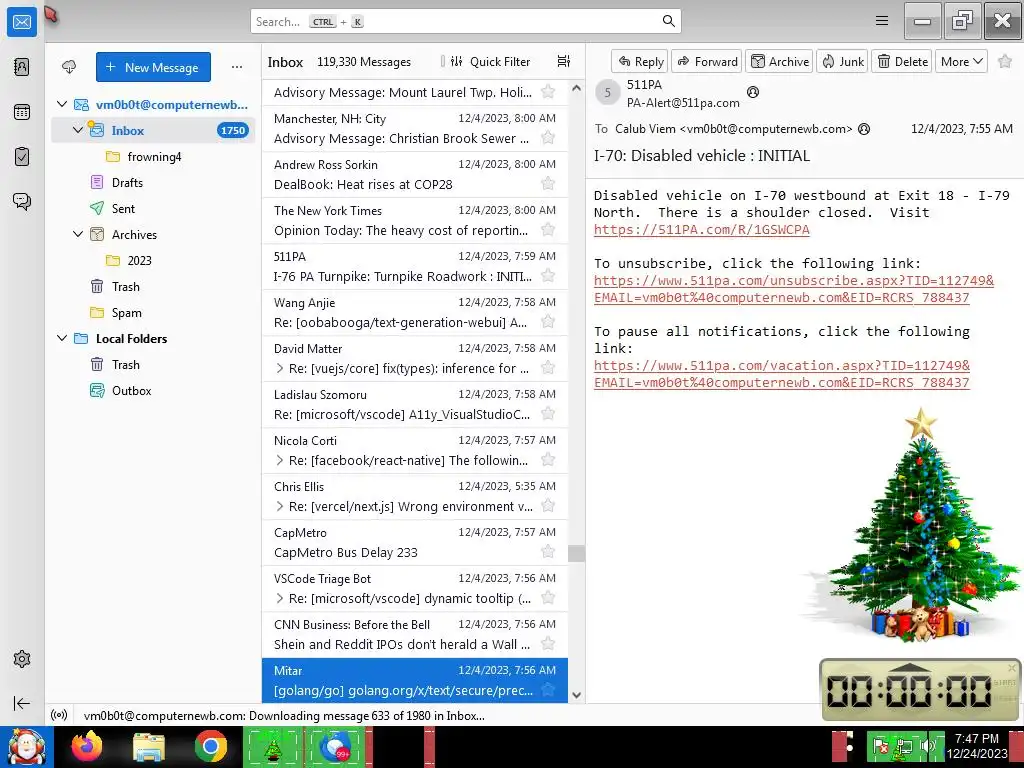Viewport: 1024px width, 768px height.
Task: Click scroll down arrow in message list
Action: point(576,695)
